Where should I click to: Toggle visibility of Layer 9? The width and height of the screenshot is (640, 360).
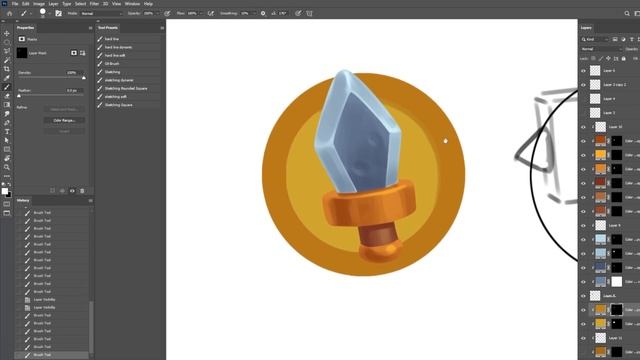coord(583,225)
